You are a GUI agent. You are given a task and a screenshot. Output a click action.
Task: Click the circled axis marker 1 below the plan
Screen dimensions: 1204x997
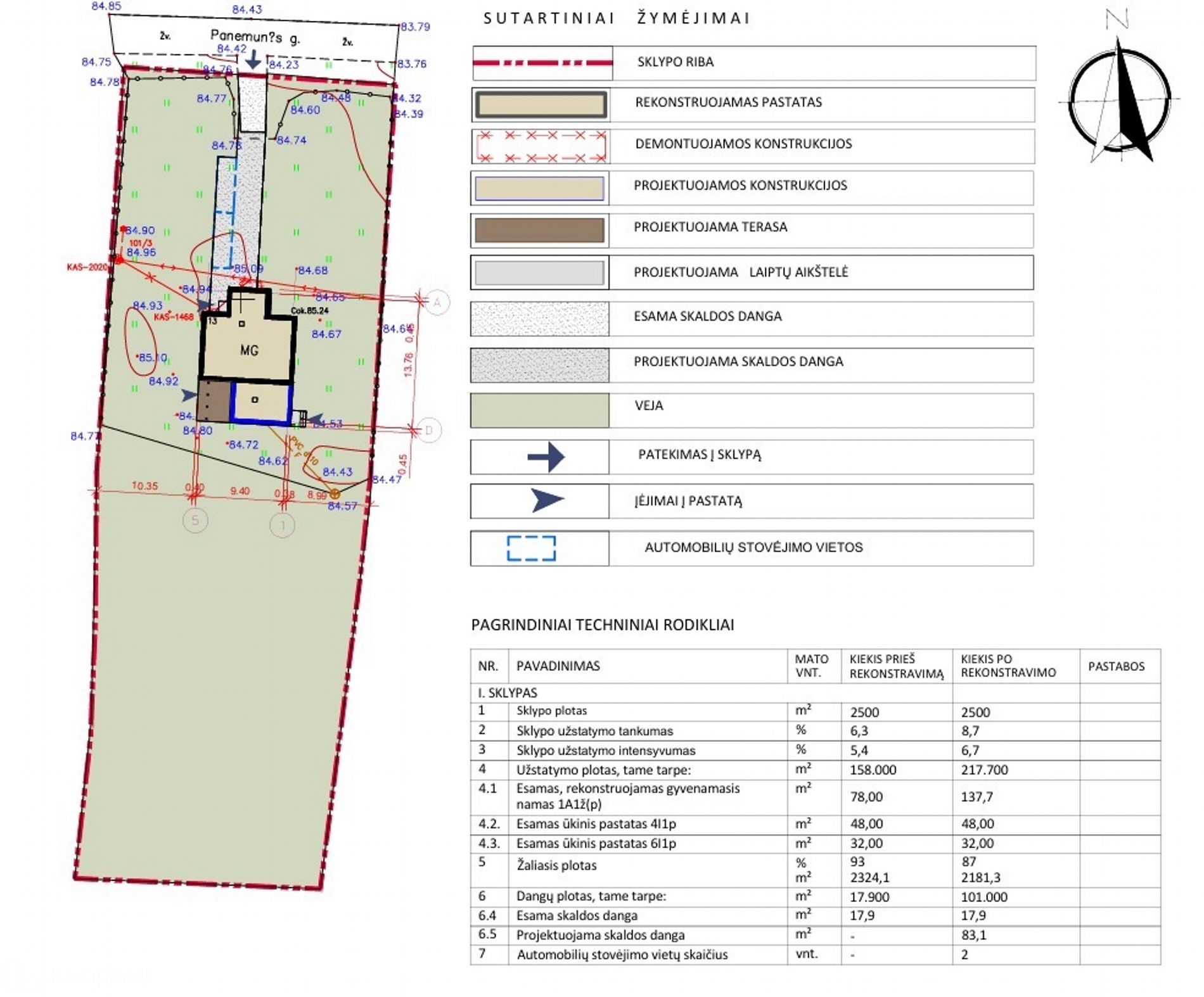click(282, 525)
